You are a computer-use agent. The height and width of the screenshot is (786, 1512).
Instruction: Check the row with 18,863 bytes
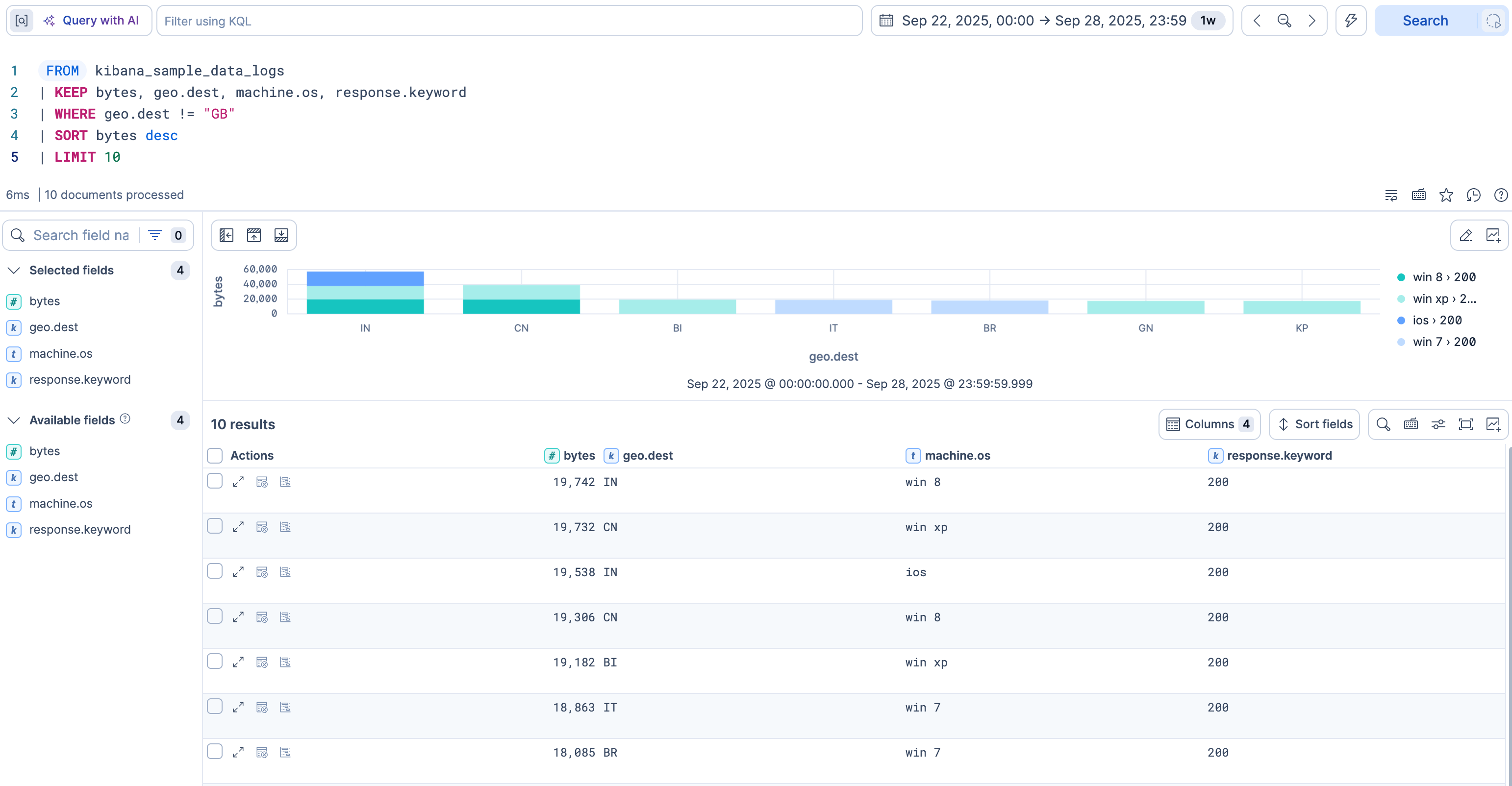coord(215,707)
